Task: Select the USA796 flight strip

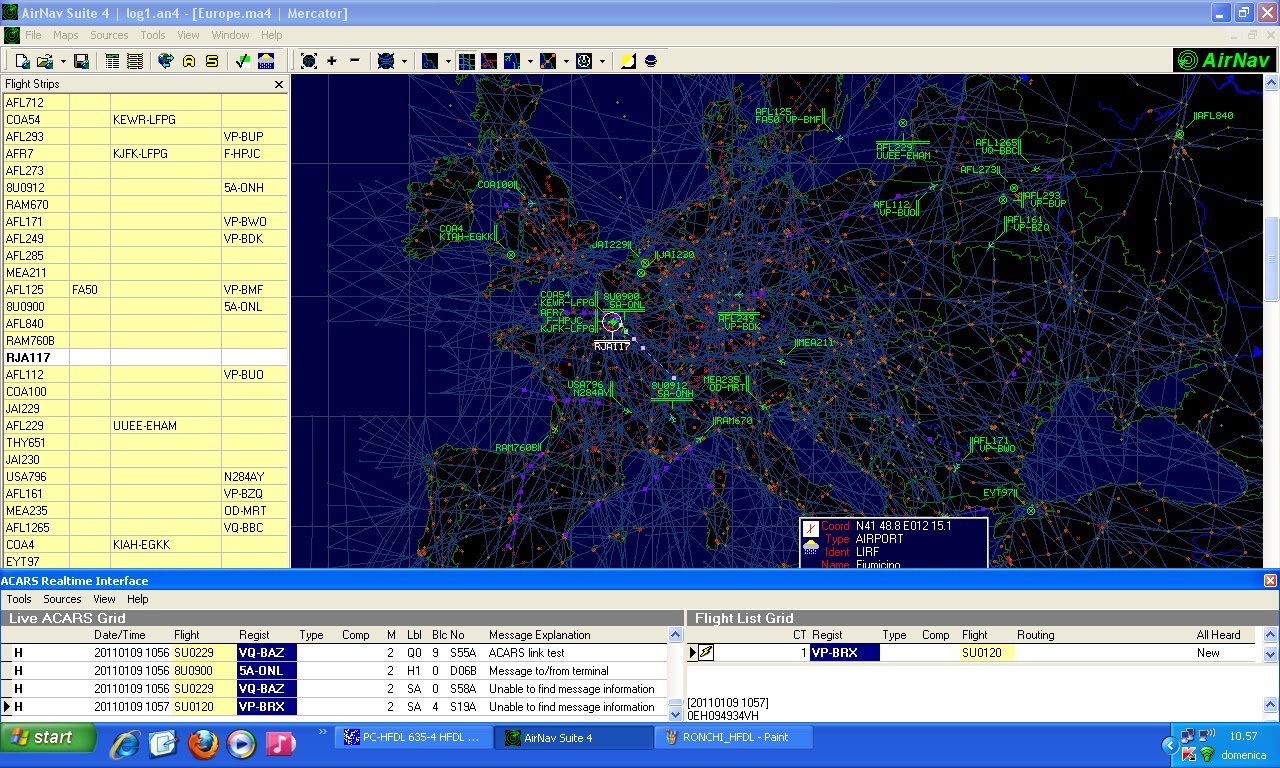Action: [145, 476]
